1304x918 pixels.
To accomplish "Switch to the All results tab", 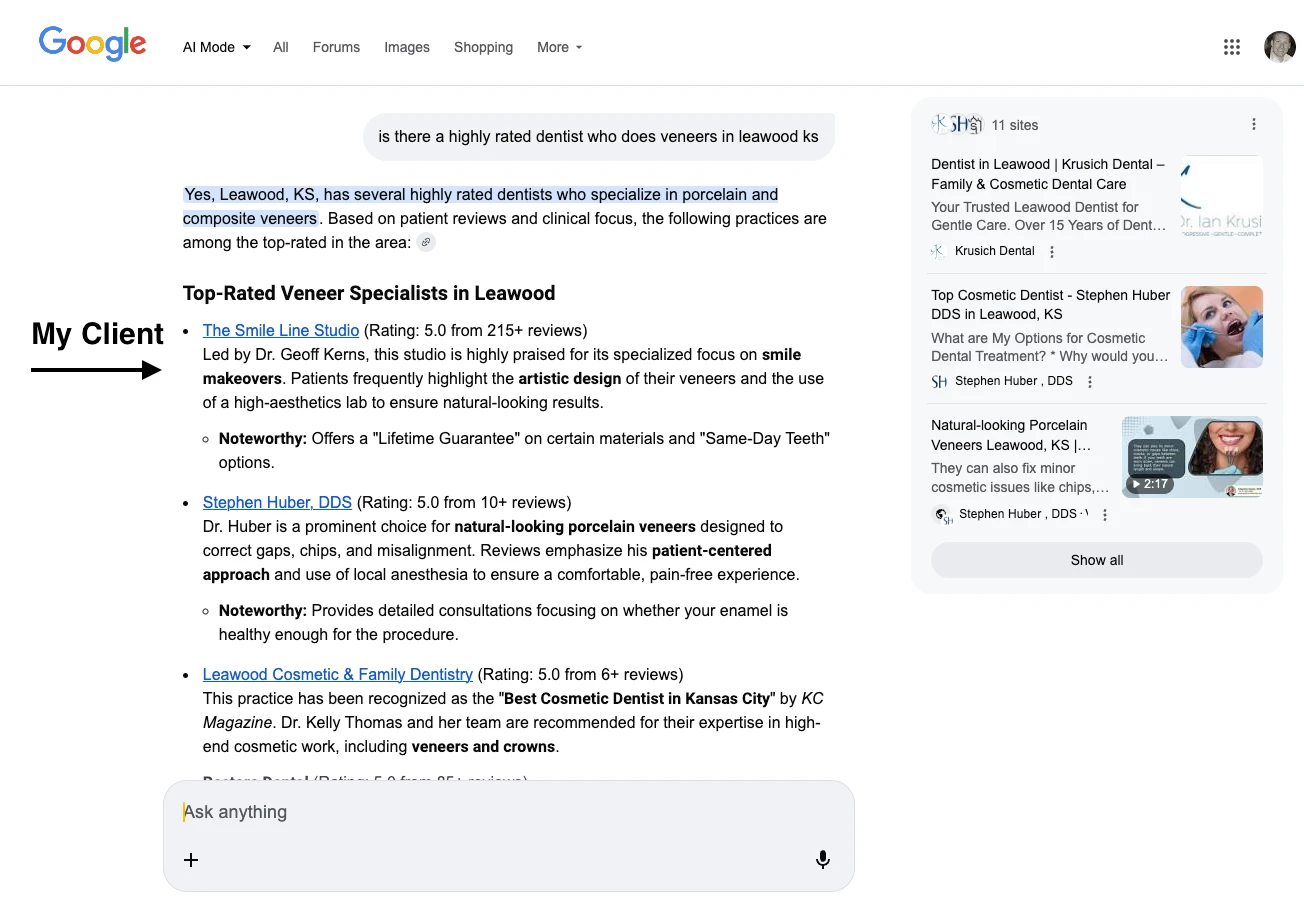I will pyautogui.click(x=281, y=47).
